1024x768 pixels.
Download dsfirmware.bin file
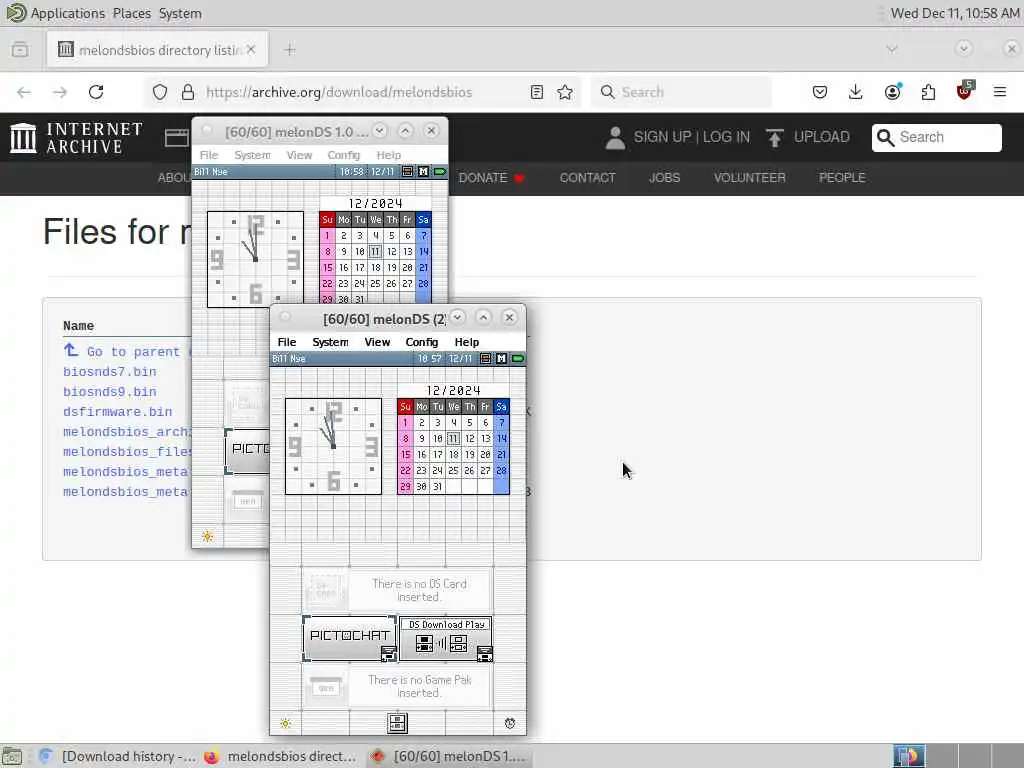pos(118,412)
